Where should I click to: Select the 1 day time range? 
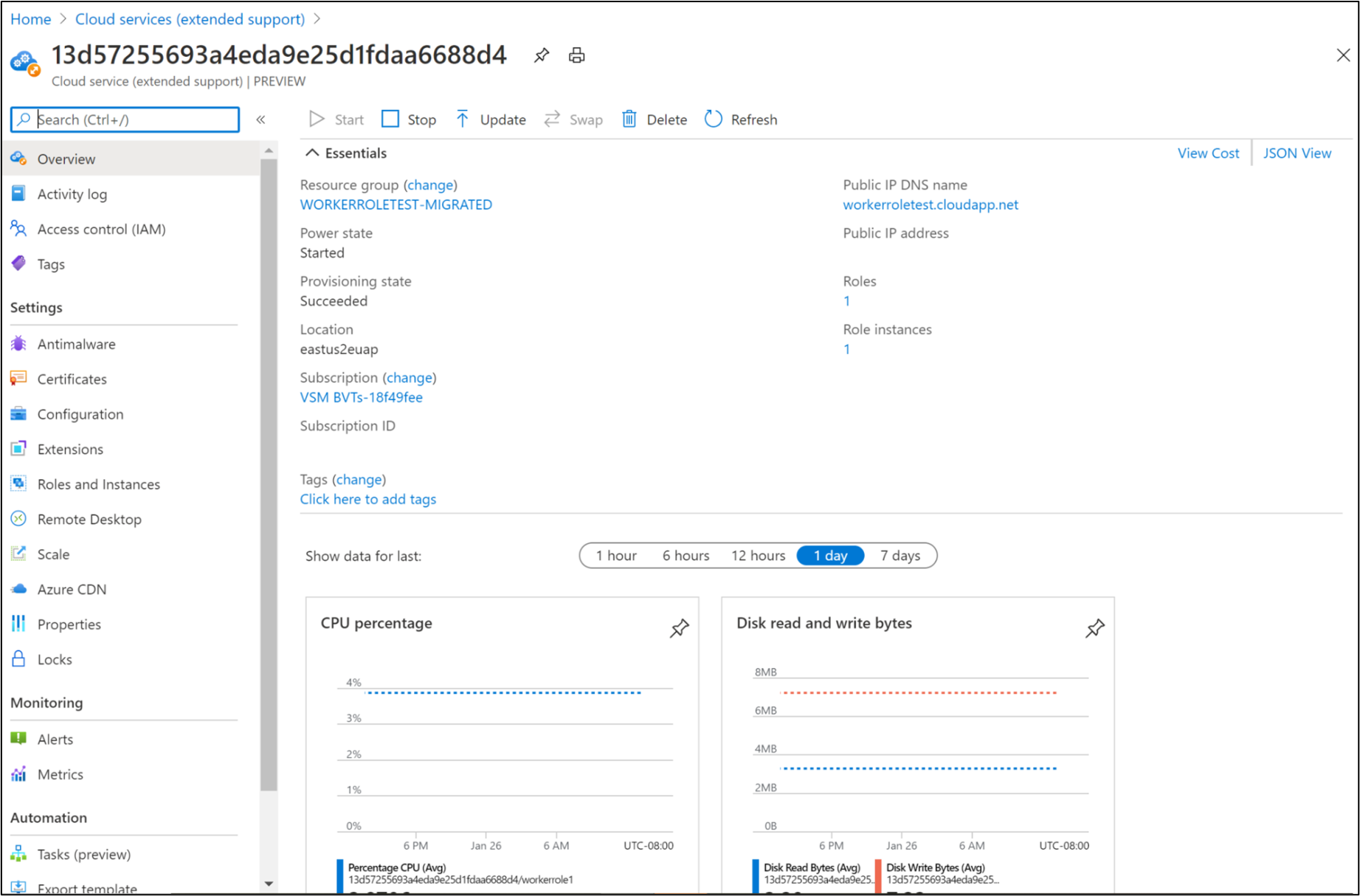(x=830, y=556)
